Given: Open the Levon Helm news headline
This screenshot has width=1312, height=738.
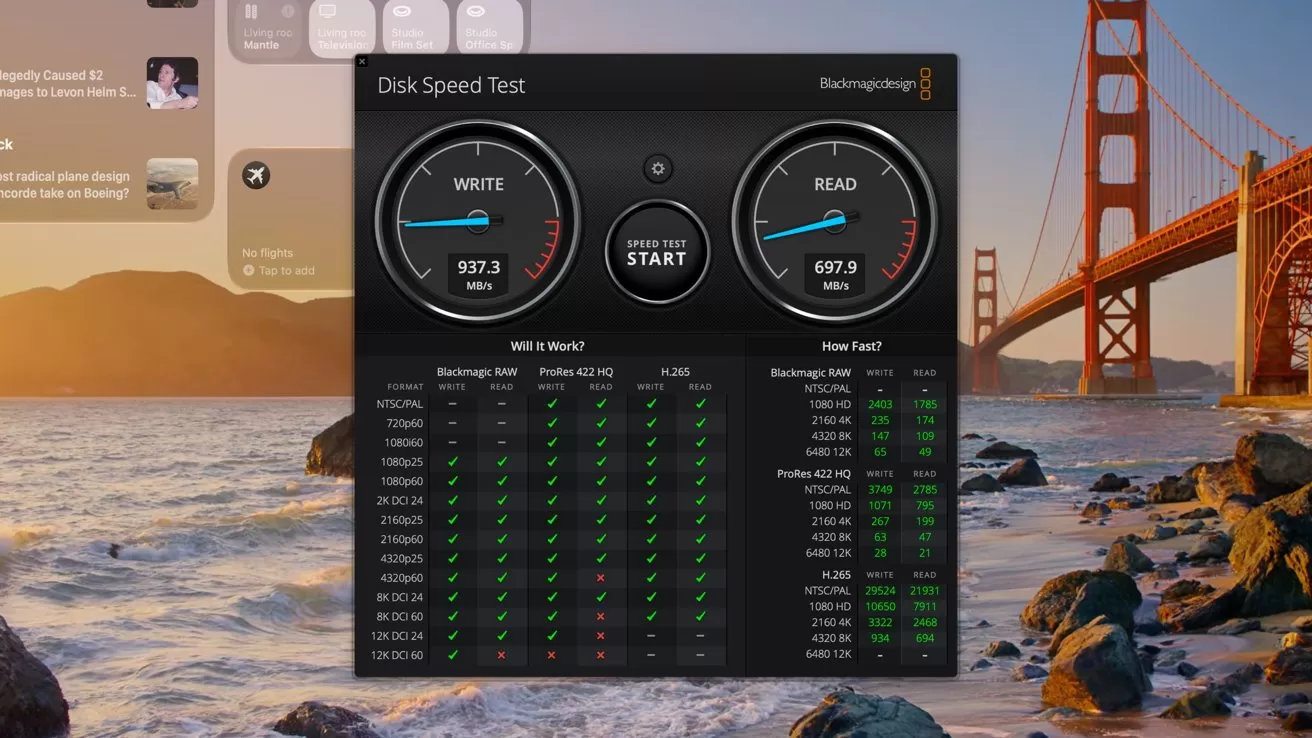Looking at the screenshot, I should pyautogui.click(x=68, y=83).
